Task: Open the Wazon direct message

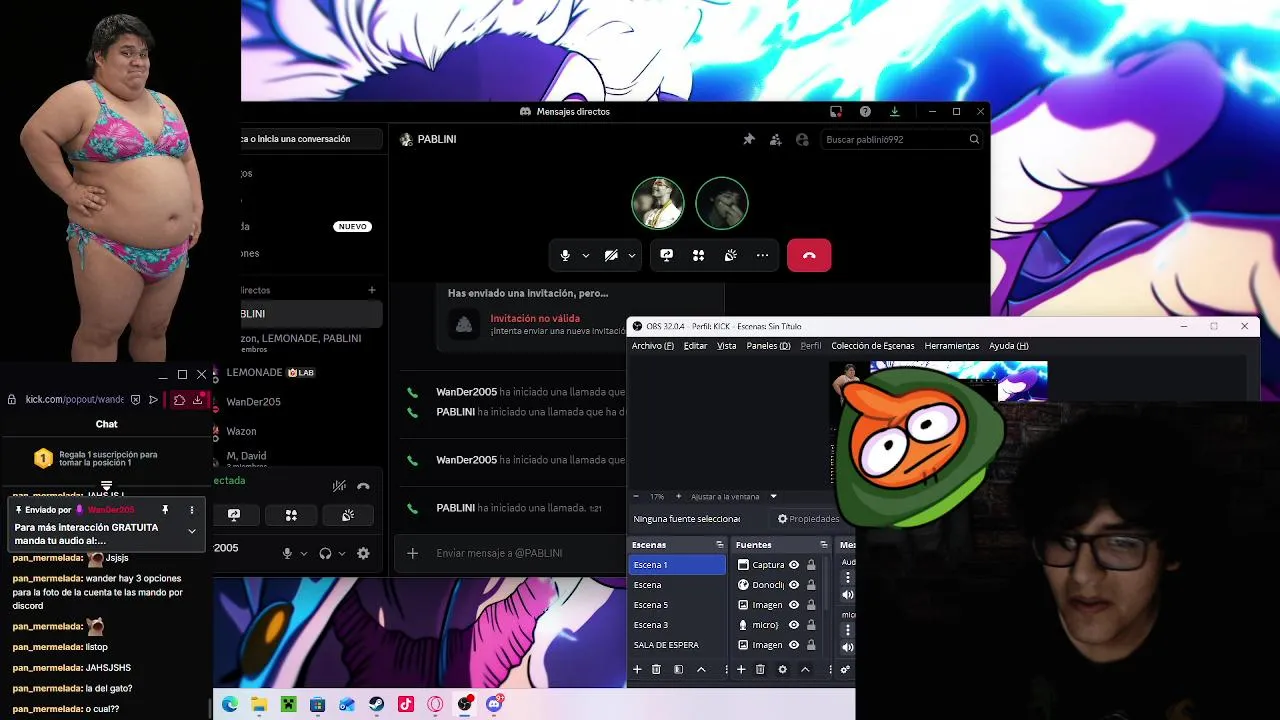Action: [241, 431]
